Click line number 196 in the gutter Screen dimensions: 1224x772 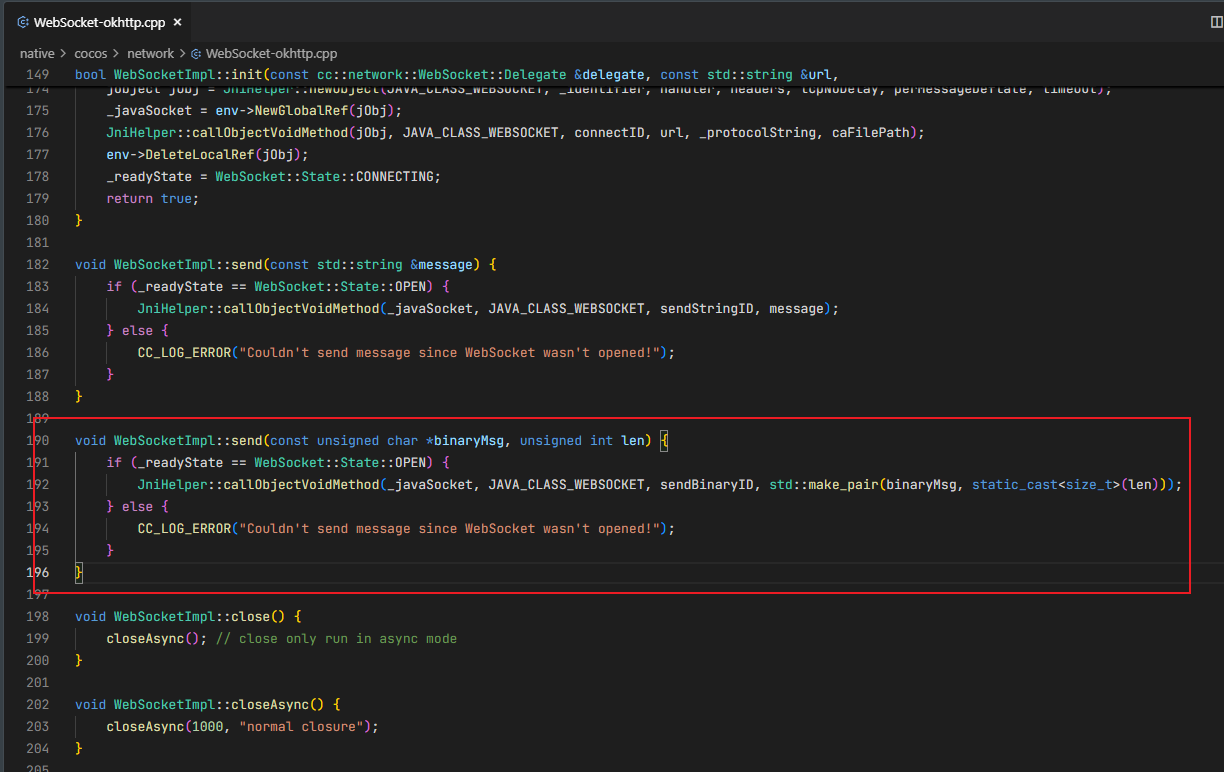point(36,572)
